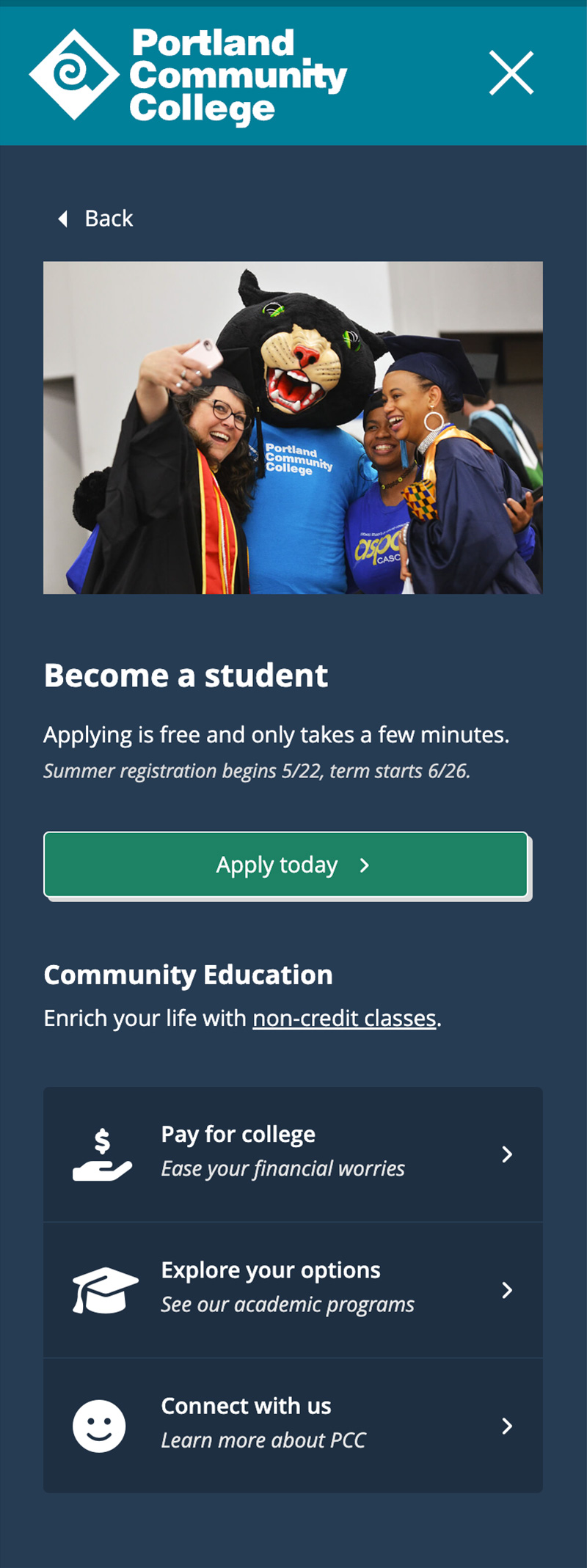Open the non-credit classes link
Screen dimensions: 587x1568
coord(344,1019)
